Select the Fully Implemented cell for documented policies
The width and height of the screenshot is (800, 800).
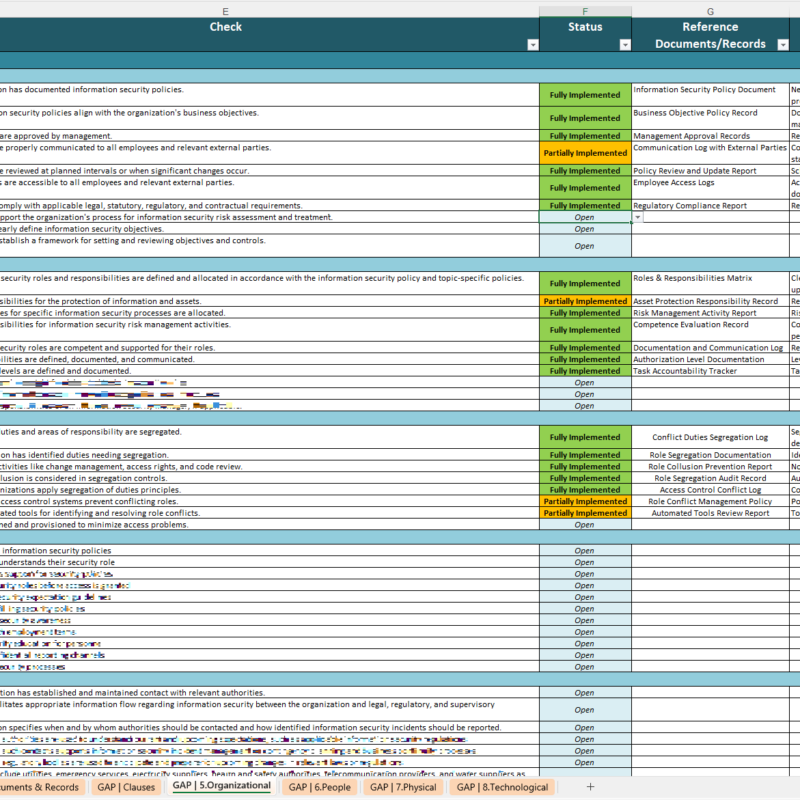coord(584,94)
